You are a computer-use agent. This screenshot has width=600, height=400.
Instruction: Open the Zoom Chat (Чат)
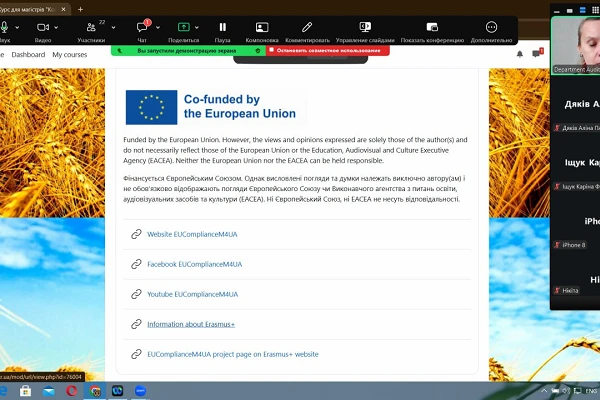click(x=142, y=27)
